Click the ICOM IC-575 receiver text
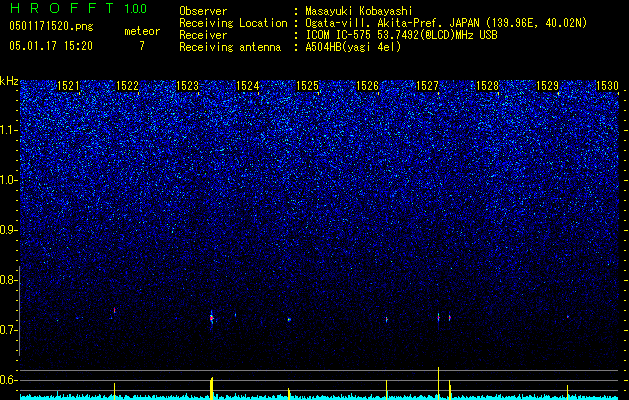Screen dimensions: 629x400 pyautogui.click(x=401, y=35)
